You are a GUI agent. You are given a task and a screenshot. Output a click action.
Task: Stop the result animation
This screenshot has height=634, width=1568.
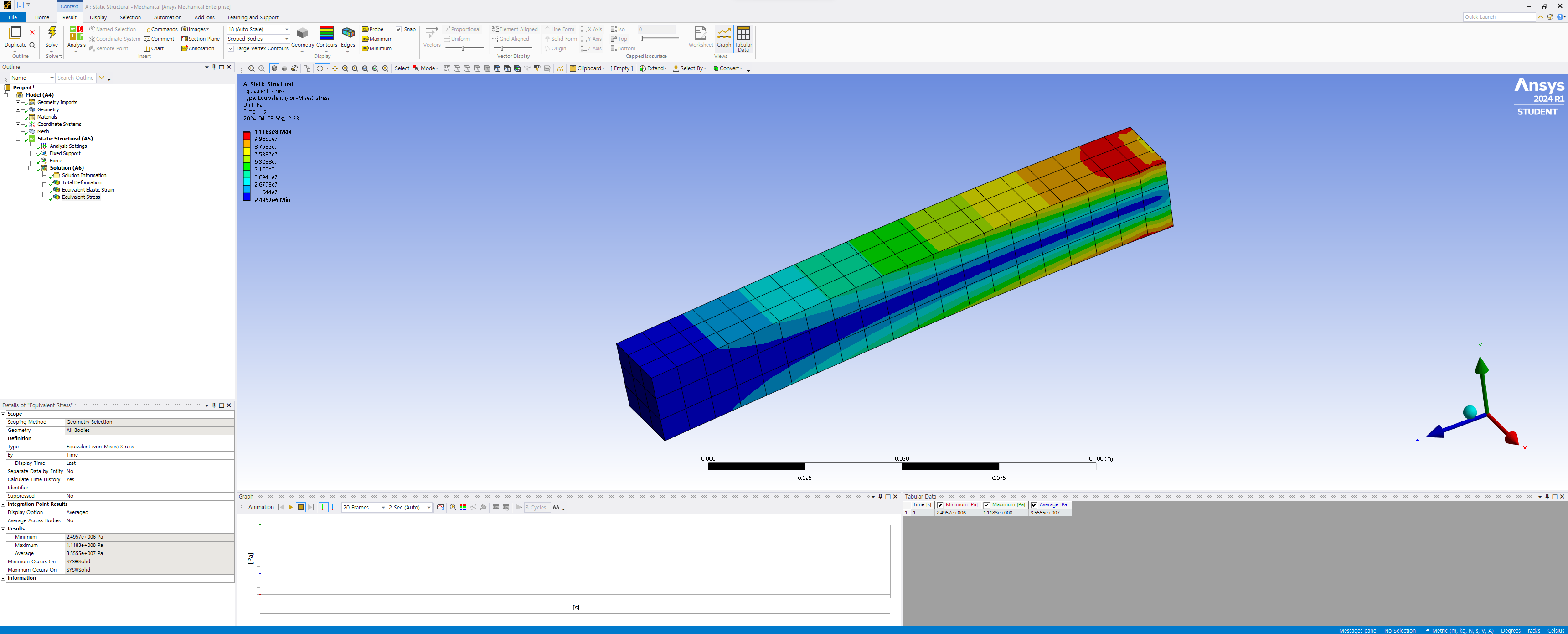[x=301, y=507]
